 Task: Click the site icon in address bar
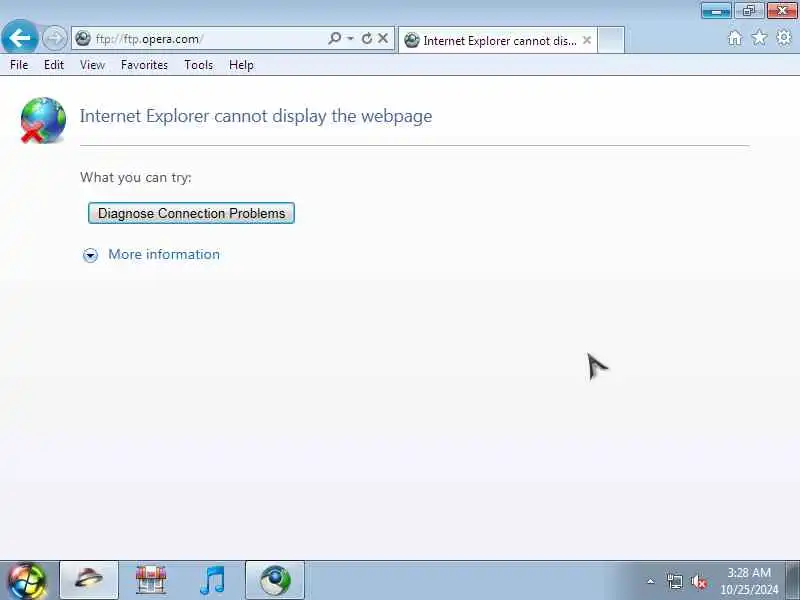(83, 38)
